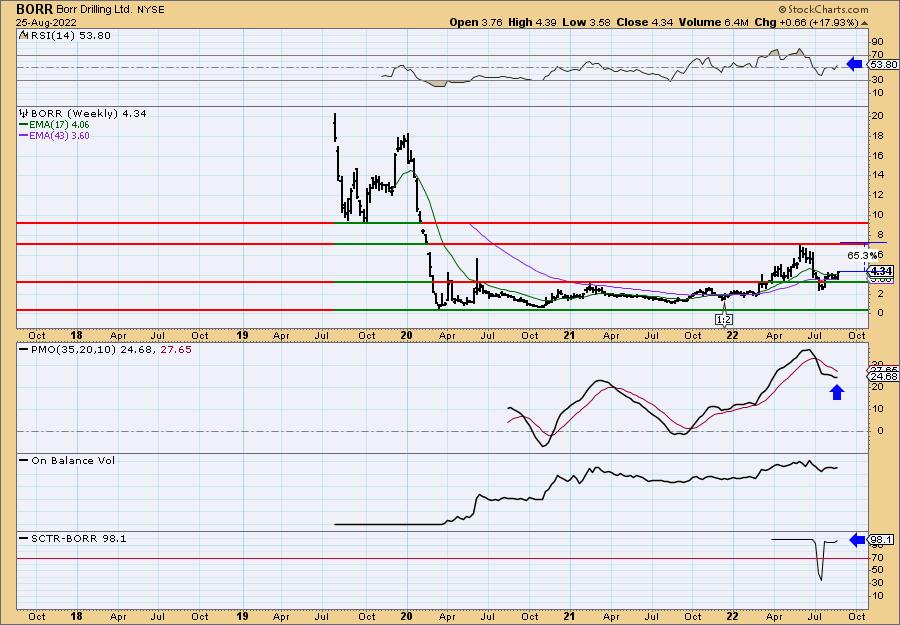Click the up triangle after the Chg value
This screenshot has height=625, width=900.
[864, 23]
